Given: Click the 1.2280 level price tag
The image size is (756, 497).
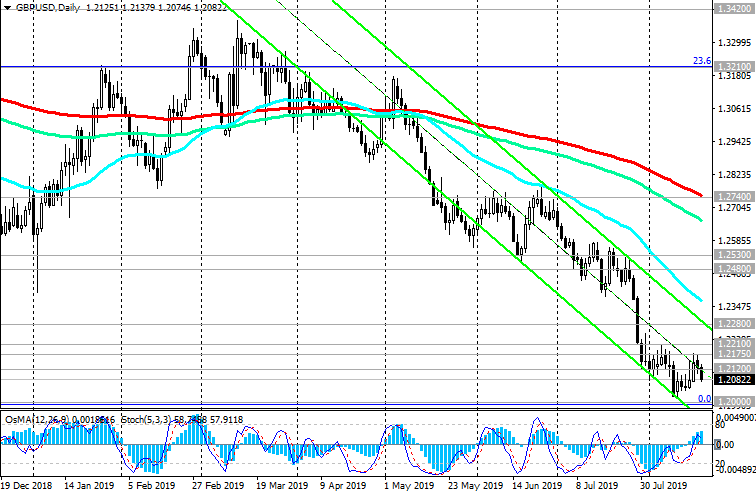Looking at the screenshot, I should 733,324.
